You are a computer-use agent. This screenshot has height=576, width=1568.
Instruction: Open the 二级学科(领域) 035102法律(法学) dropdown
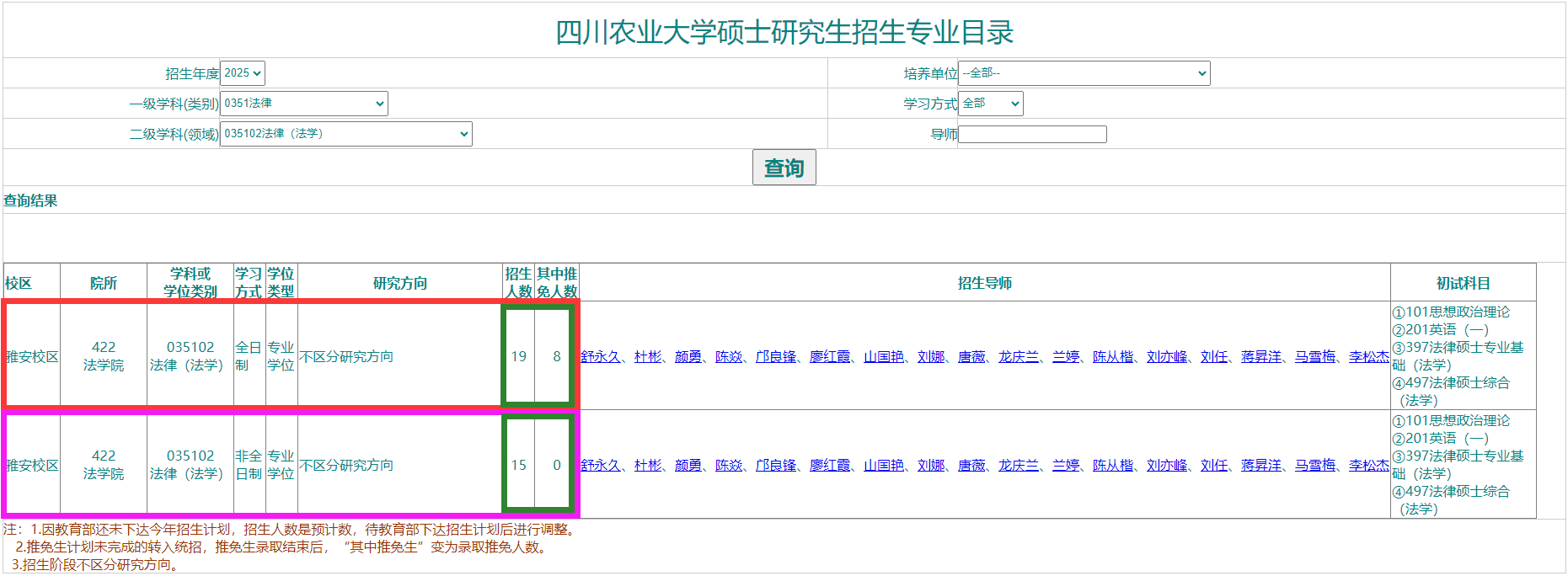[x=345, y=134]
